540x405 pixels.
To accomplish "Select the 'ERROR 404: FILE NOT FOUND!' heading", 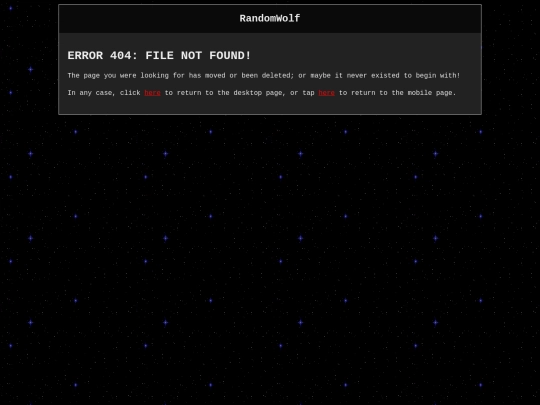I will coord(159,55).
